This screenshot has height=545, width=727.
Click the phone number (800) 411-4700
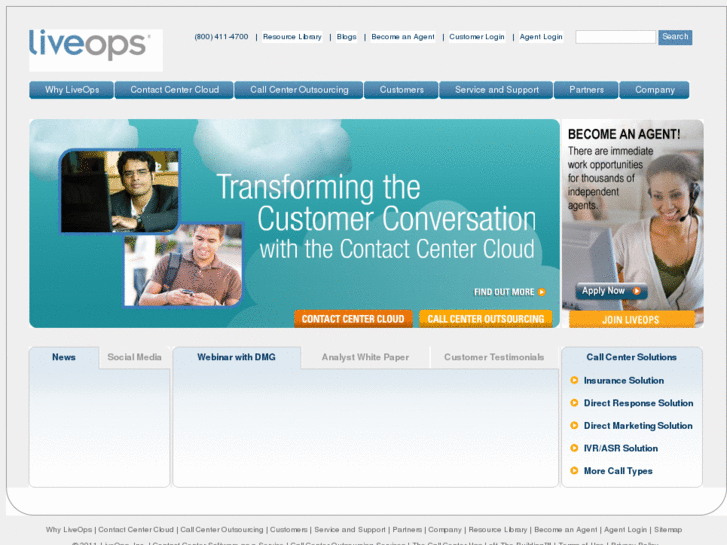[221, 37]
